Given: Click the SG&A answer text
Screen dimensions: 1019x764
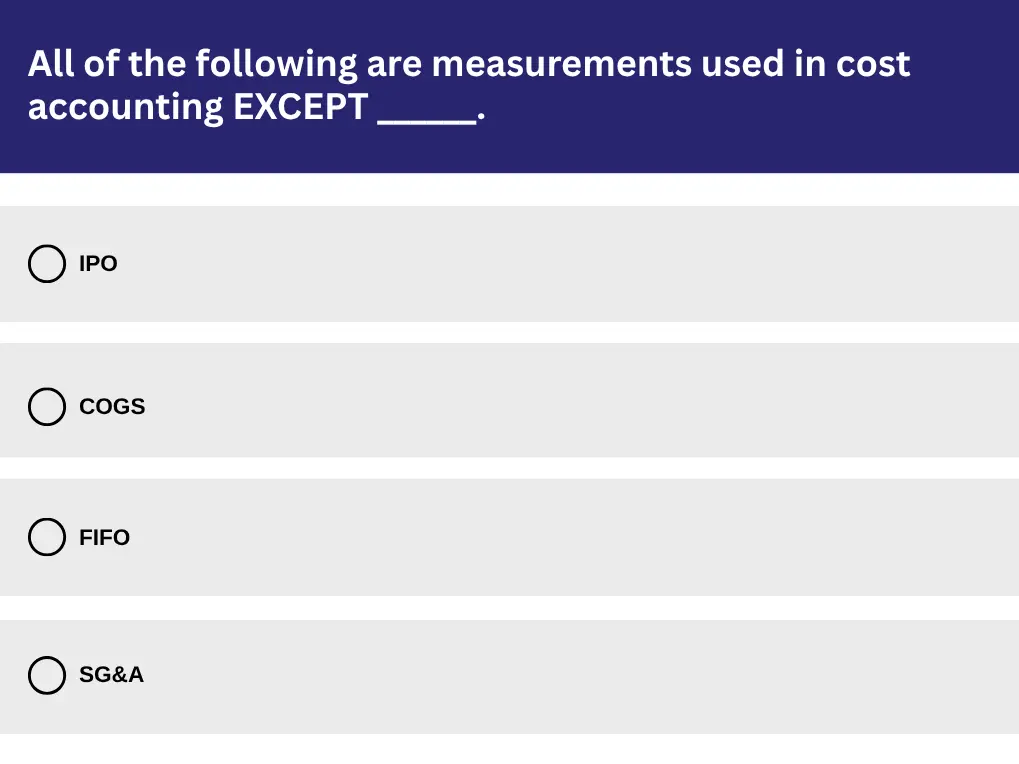Looking at the screenshot, I should [x=111, y=675].
